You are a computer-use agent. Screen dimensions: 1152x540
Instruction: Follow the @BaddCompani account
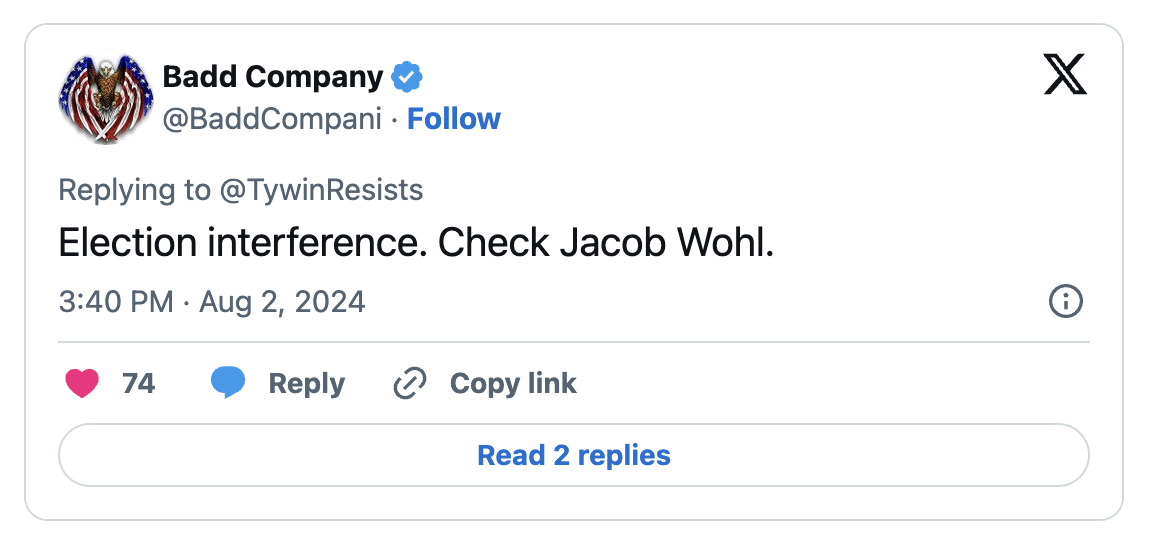(454, 119)
